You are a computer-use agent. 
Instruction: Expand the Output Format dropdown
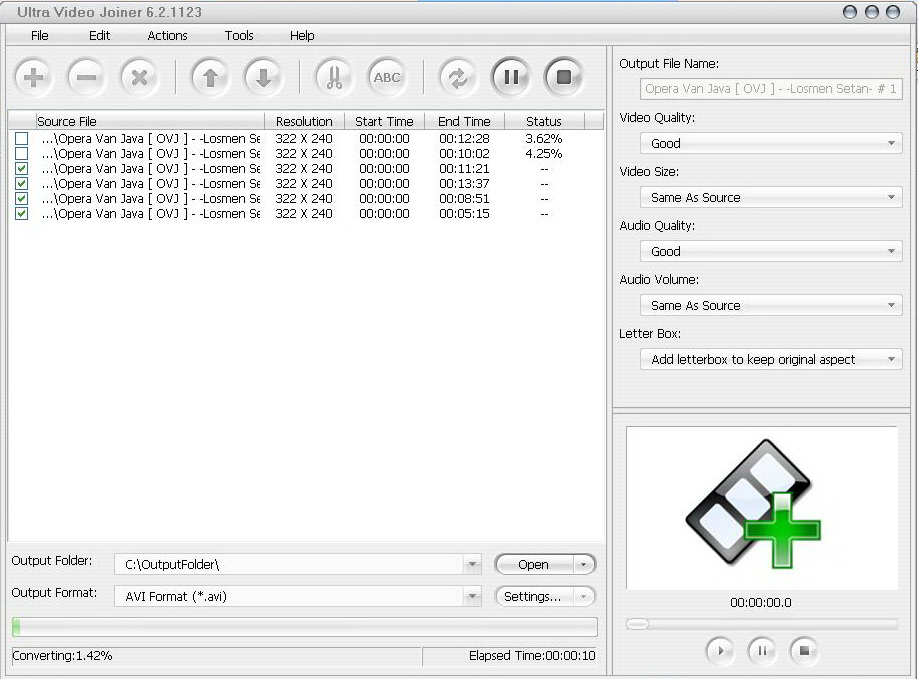pyautogui.click(x=472, y=596)
